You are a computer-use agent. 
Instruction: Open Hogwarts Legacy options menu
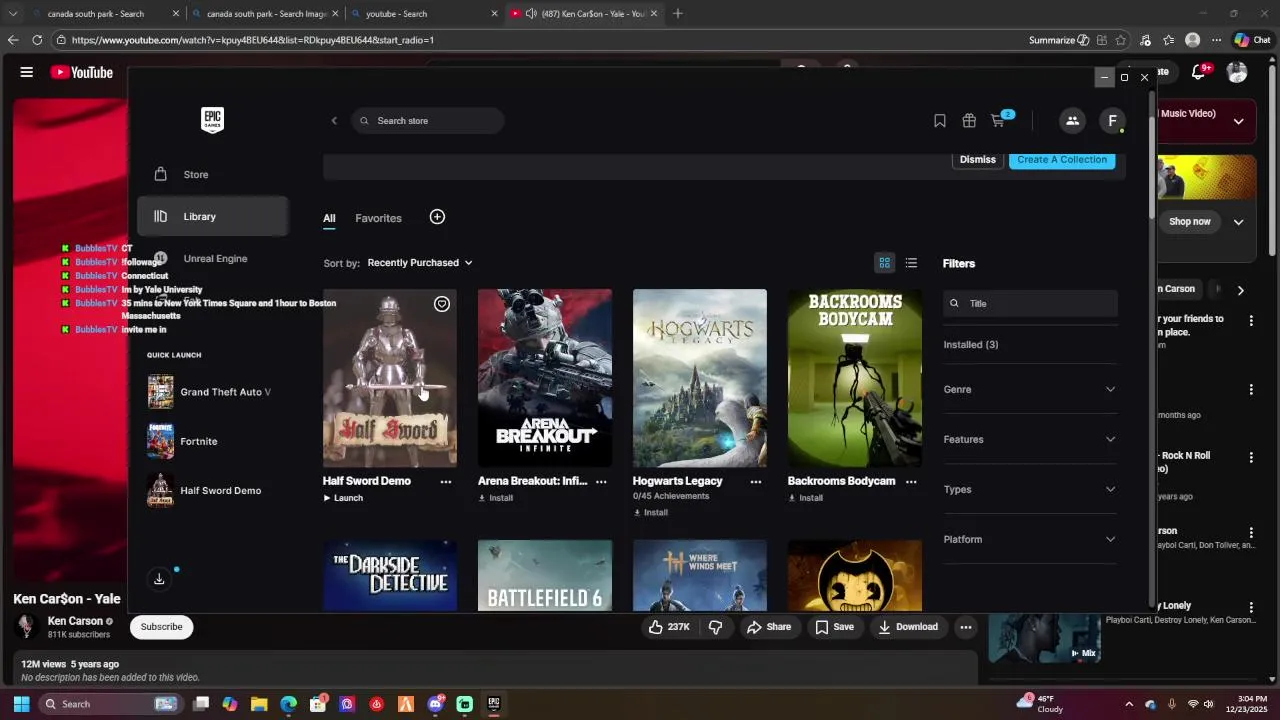click(x=756, y=481)
